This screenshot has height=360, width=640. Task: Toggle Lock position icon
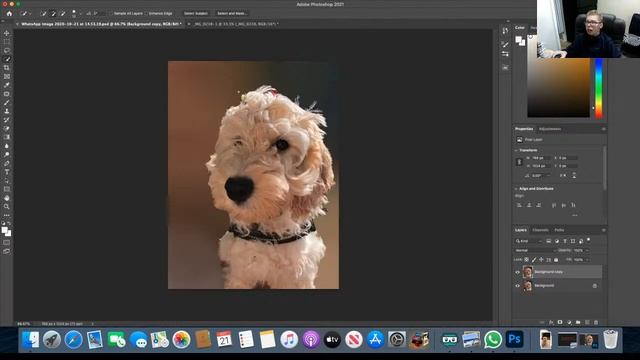(541, 260)
